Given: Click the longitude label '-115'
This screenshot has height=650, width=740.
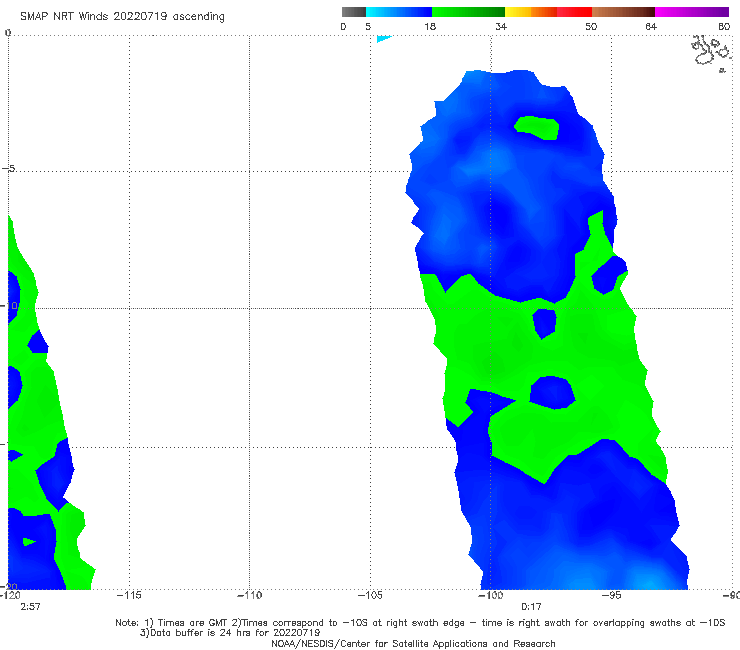Looking at the screenshot, I should pyautogui.click(x=129, y=595).
